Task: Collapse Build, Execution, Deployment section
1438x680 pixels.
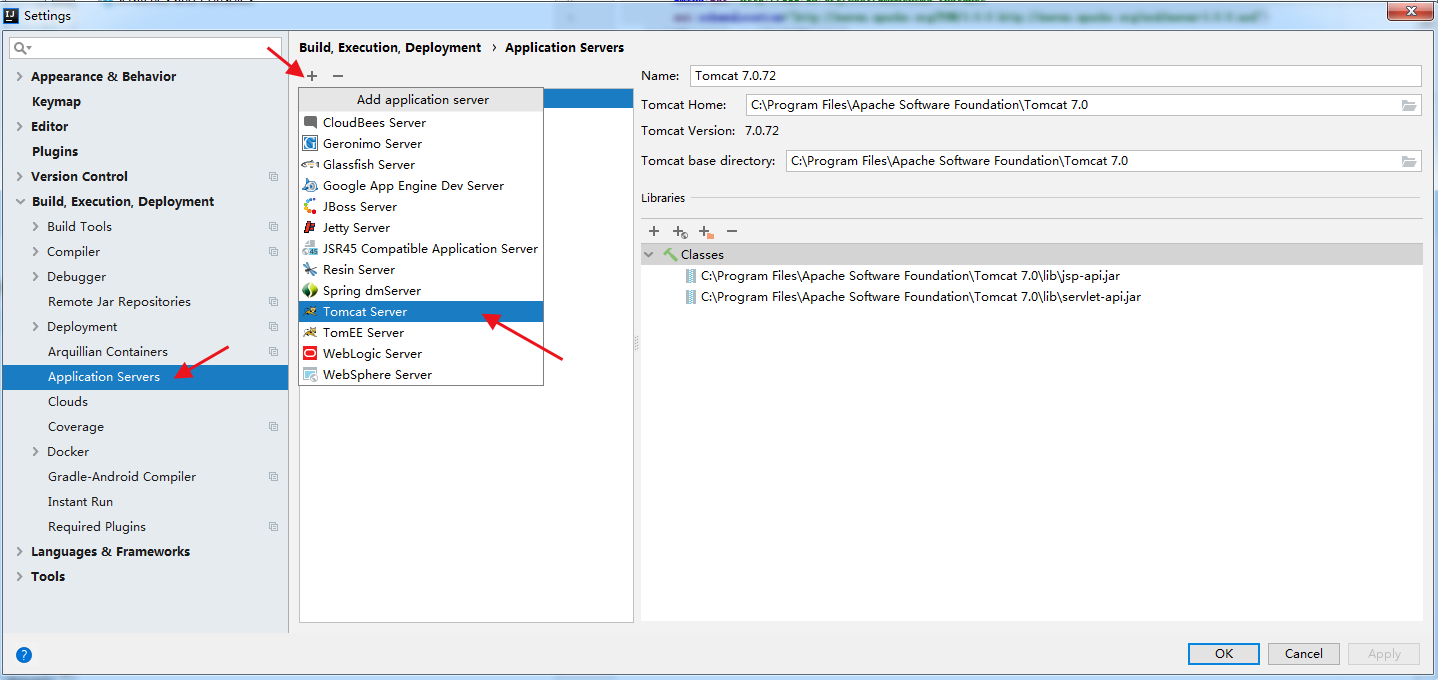Action: pyautogui.click(x=20, y=201)
